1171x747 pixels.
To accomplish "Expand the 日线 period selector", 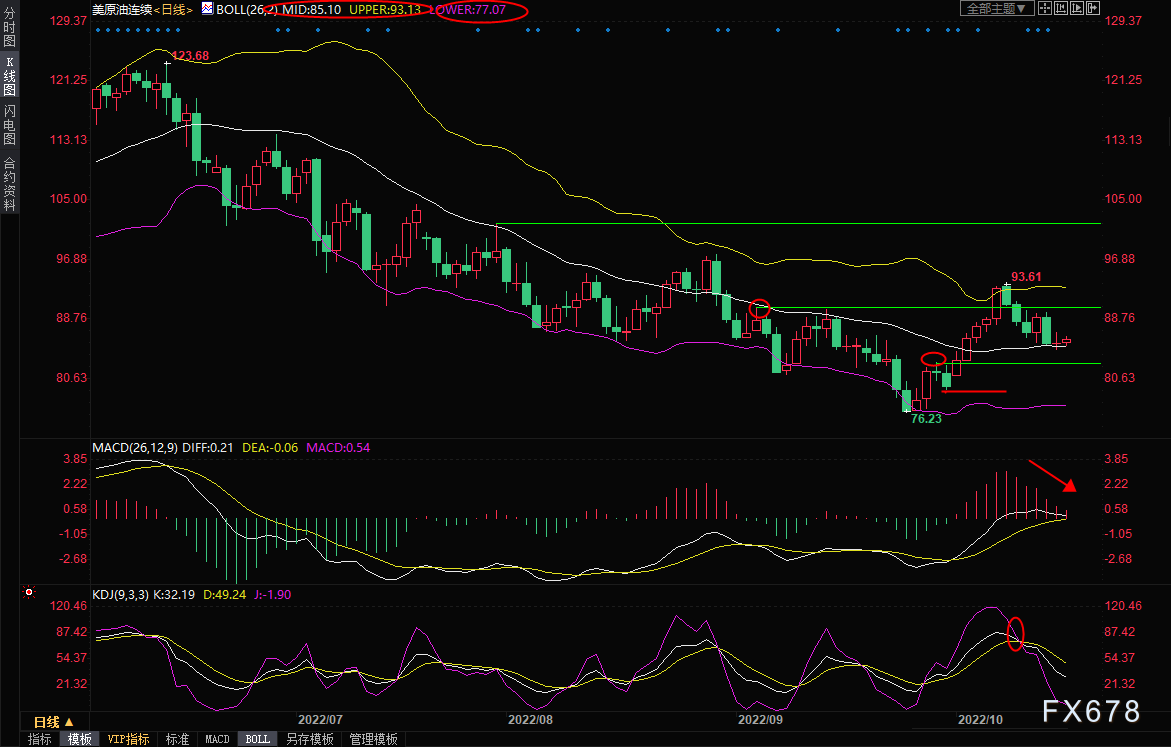I will [54, 722].
